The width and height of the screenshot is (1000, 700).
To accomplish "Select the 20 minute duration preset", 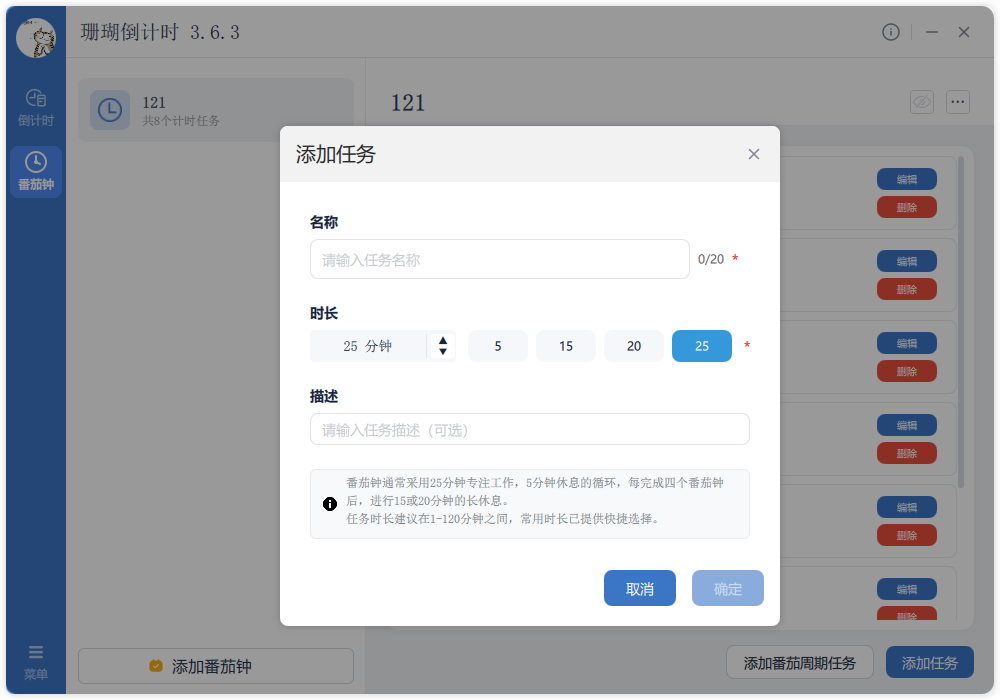I will pyautogui.click(x=633, y=345).
